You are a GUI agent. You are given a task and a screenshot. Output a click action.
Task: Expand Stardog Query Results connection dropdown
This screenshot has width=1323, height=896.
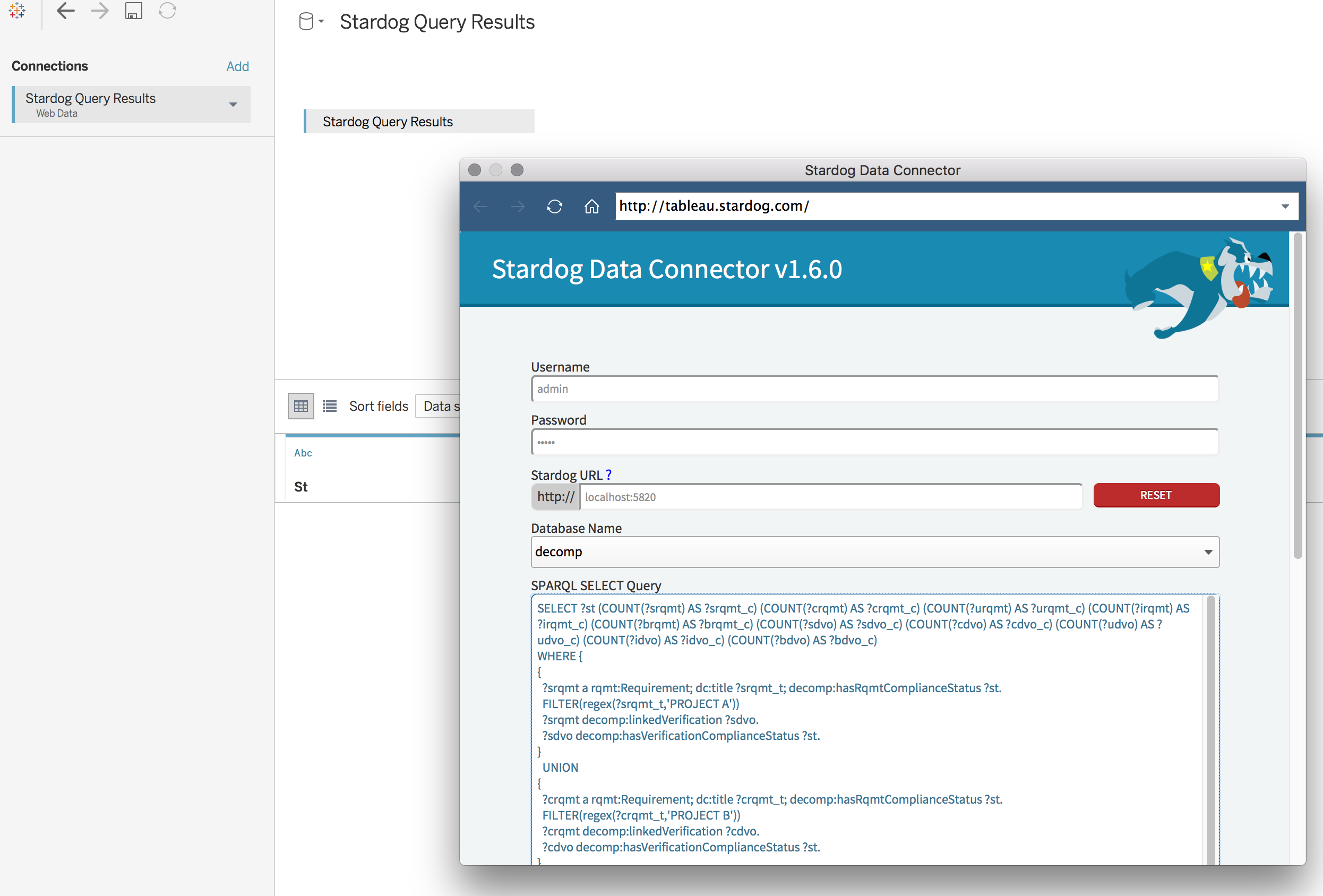pyautogui.click(x=233, y=104)
